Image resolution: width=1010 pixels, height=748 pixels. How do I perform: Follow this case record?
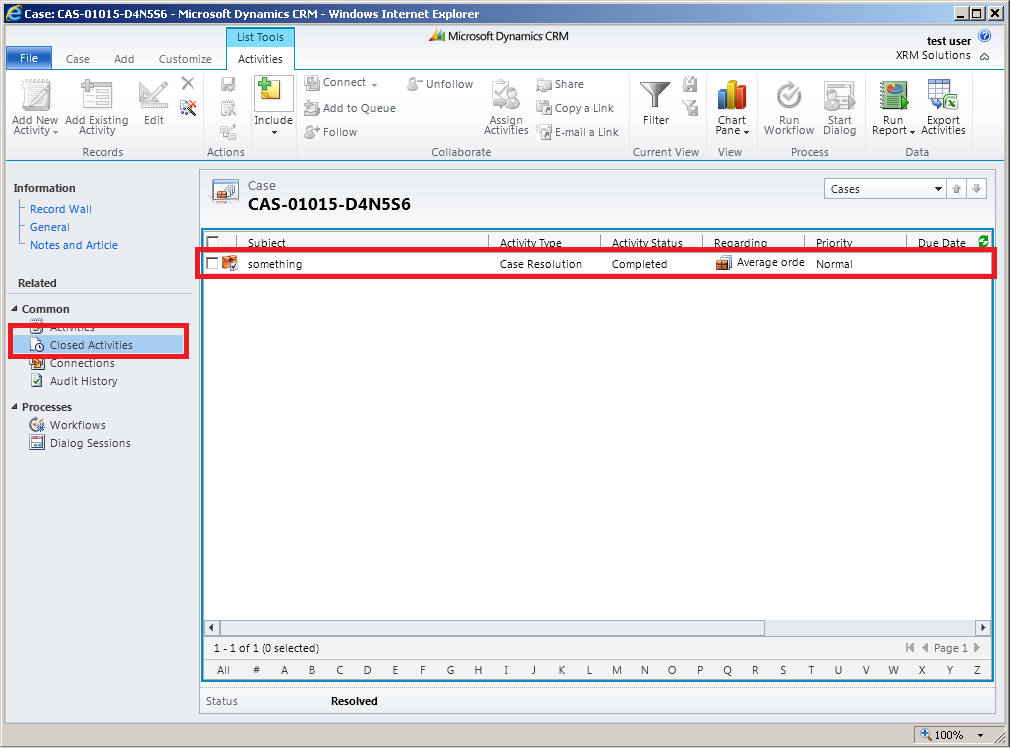[330, 131]
